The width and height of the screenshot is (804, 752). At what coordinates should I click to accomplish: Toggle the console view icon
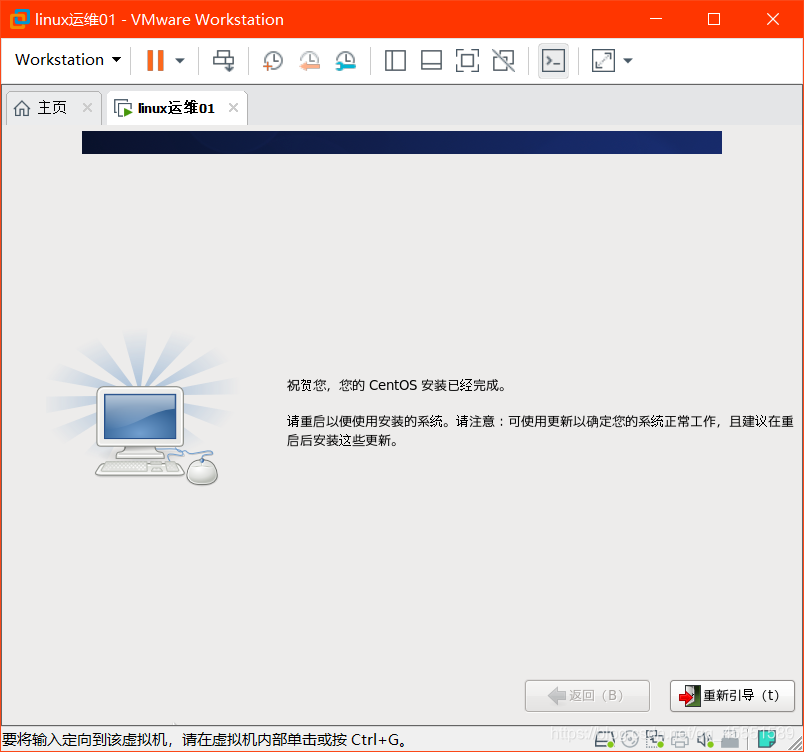tap(553, 61)
